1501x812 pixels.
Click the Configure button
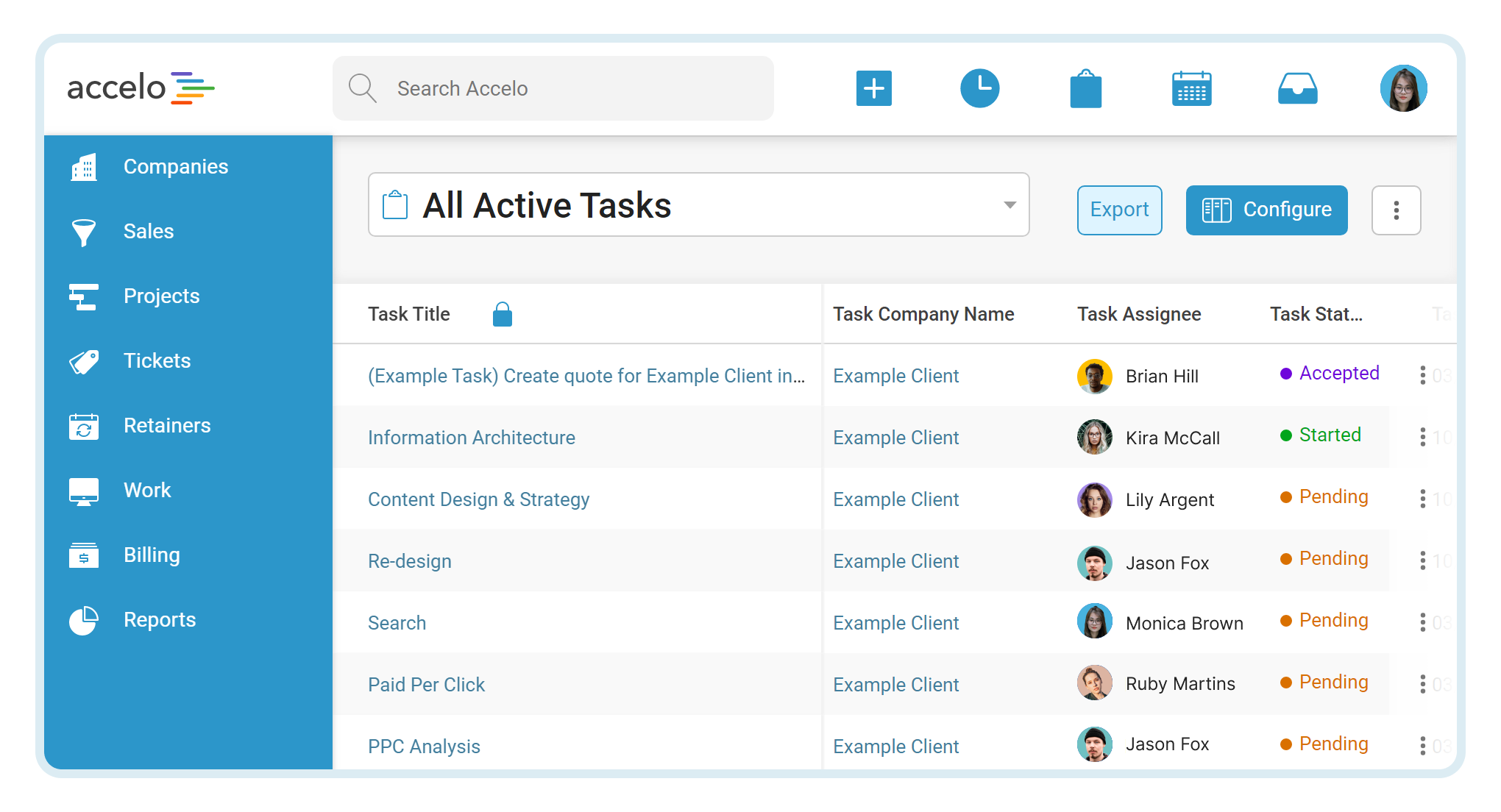(x=1266, y=210)
